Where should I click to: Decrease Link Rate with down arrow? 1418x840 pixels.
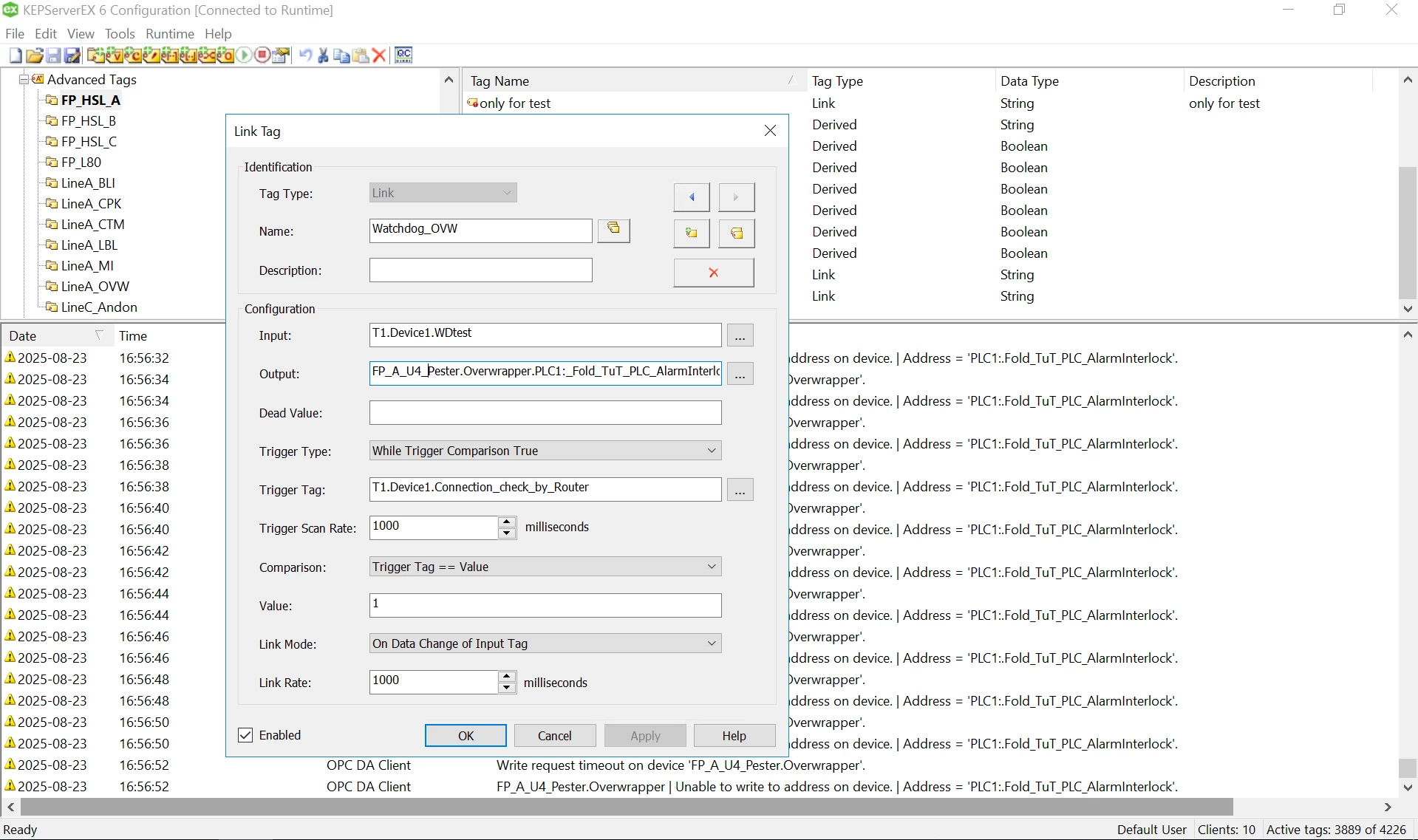coord(507,688)
